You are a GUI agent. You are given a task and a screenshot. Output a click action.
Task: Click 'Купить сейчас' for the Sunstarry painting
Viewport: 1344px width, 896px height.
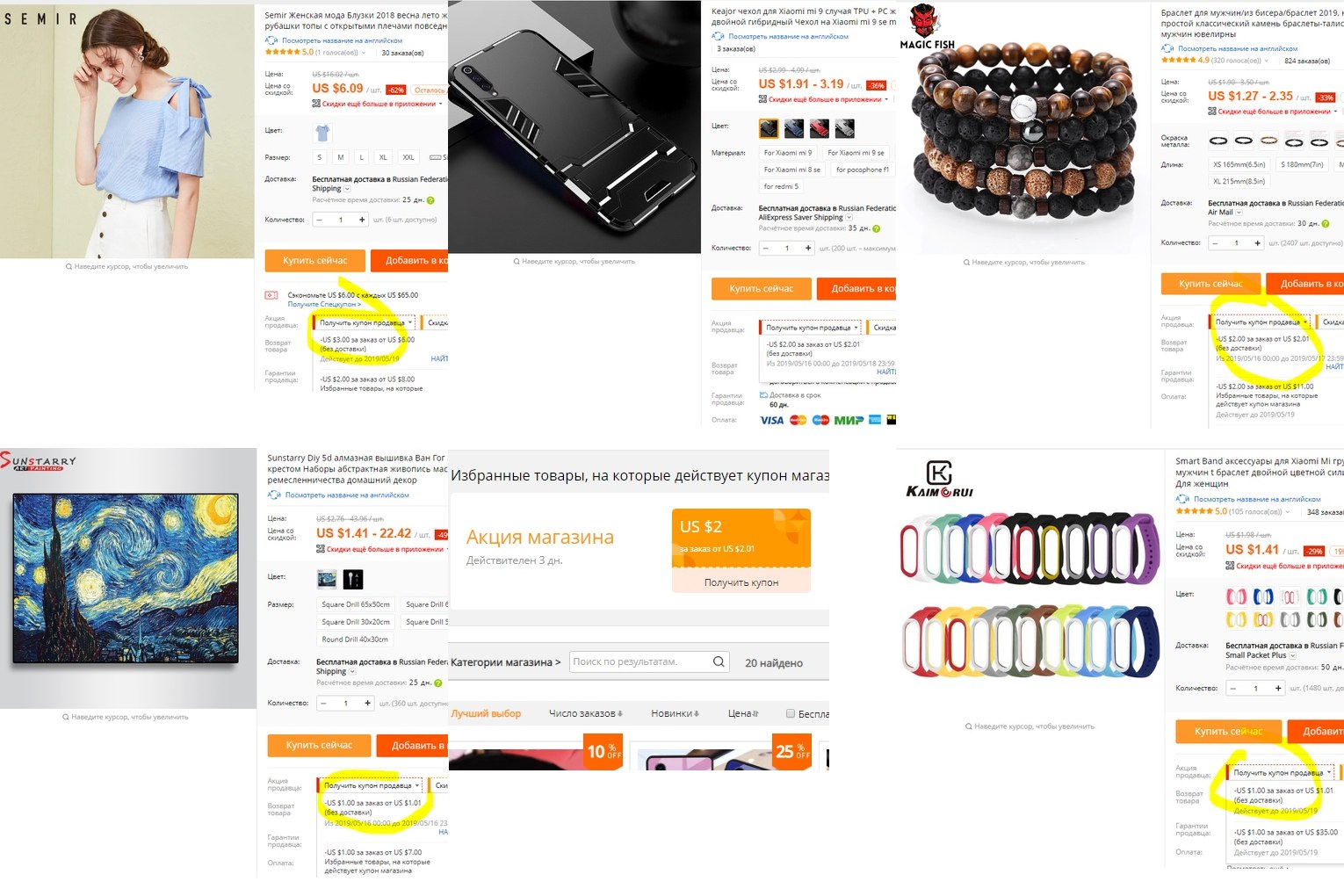[x=319, y=745]
